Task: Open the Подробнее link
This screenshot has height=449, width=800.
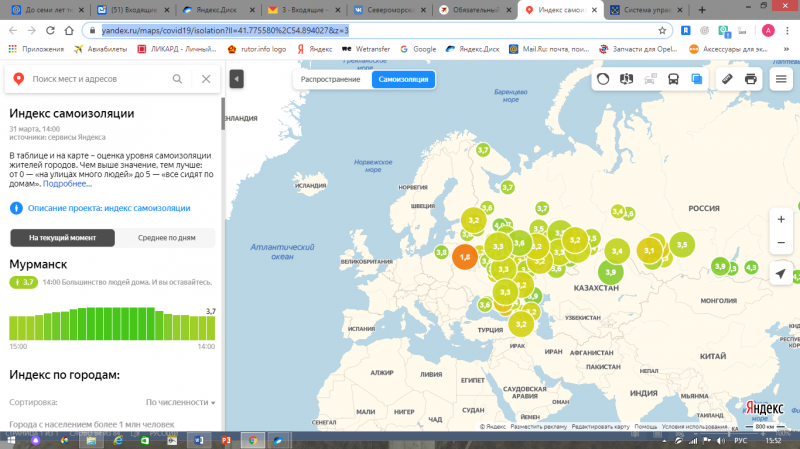Action: point(67,184)
